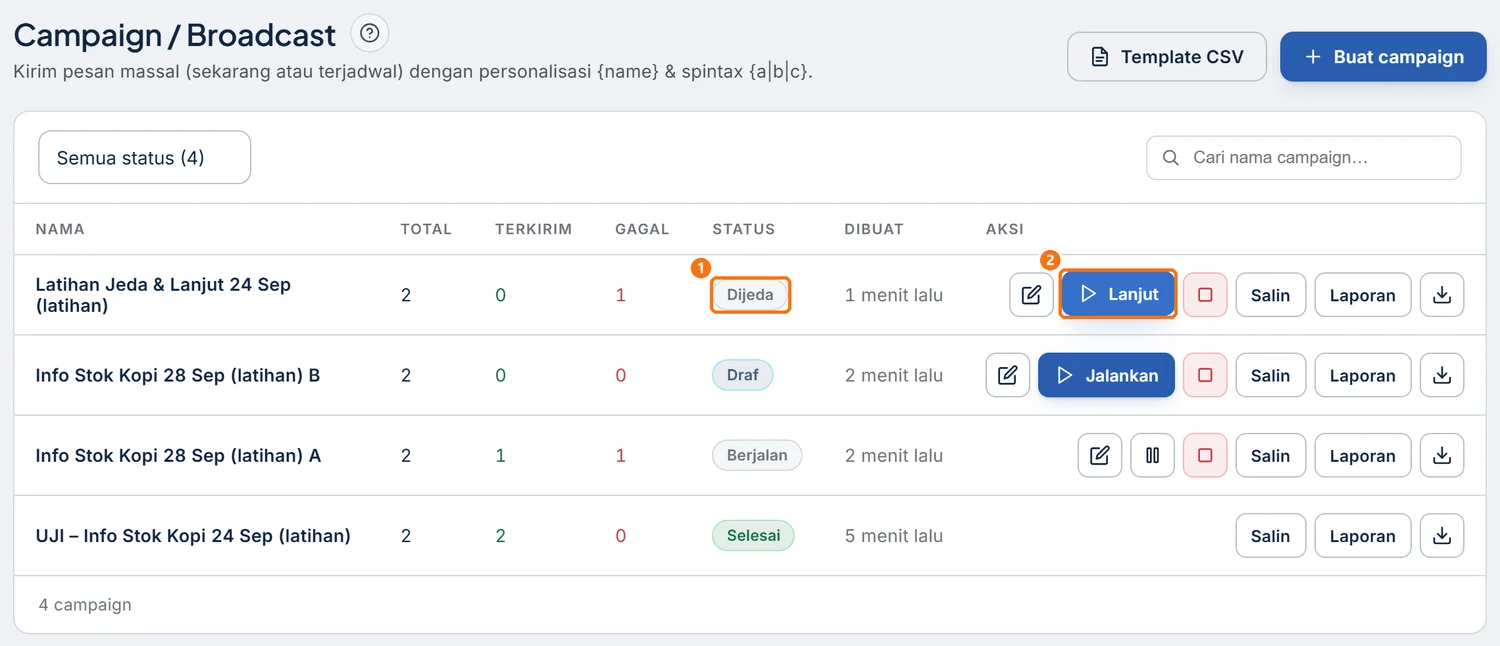Viewport: 1500px width, 646px height.
Task: Open the Semua status (4) filter dropdown
Action: (x=144, y=157)
